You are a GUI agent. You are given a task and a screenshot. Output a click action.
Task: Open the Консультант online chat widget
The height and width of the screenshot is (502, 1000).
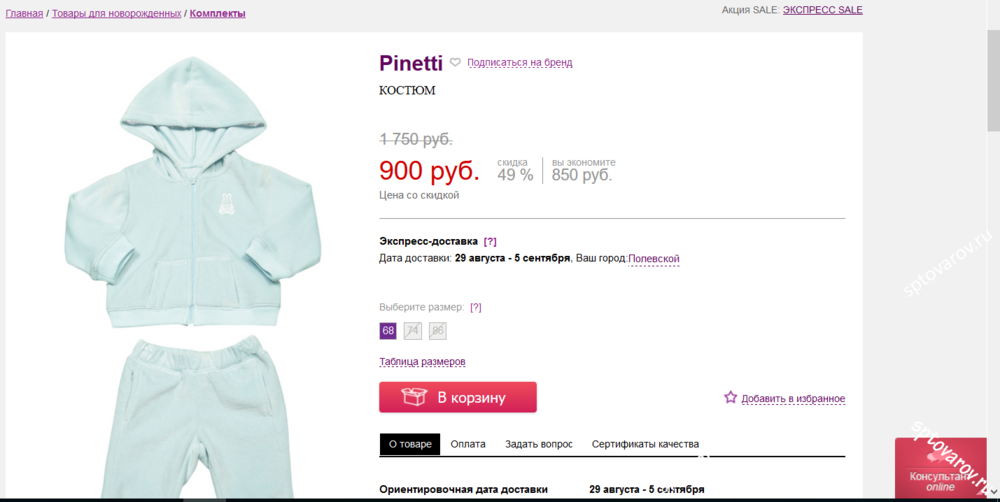click(x=940, y=468)
